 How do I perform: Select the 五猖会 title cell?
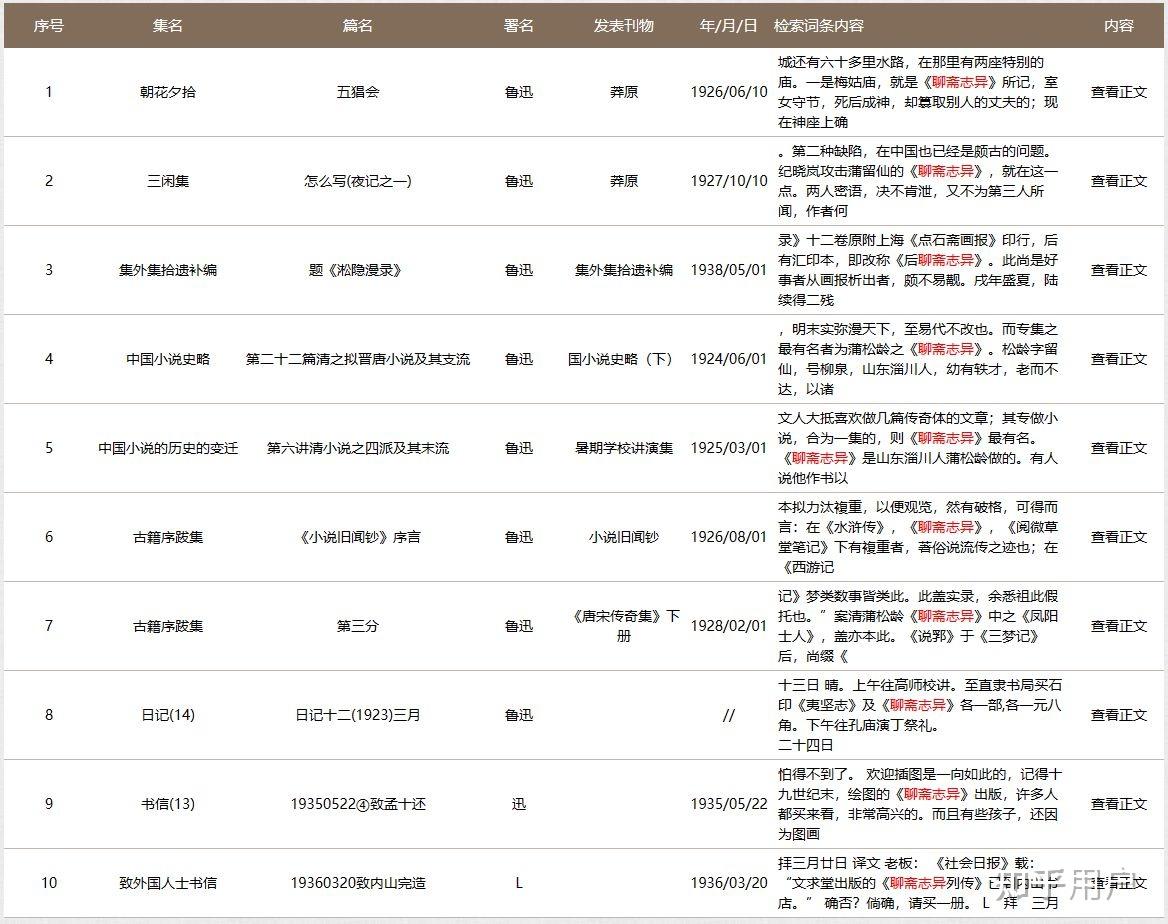pos(358,92)
